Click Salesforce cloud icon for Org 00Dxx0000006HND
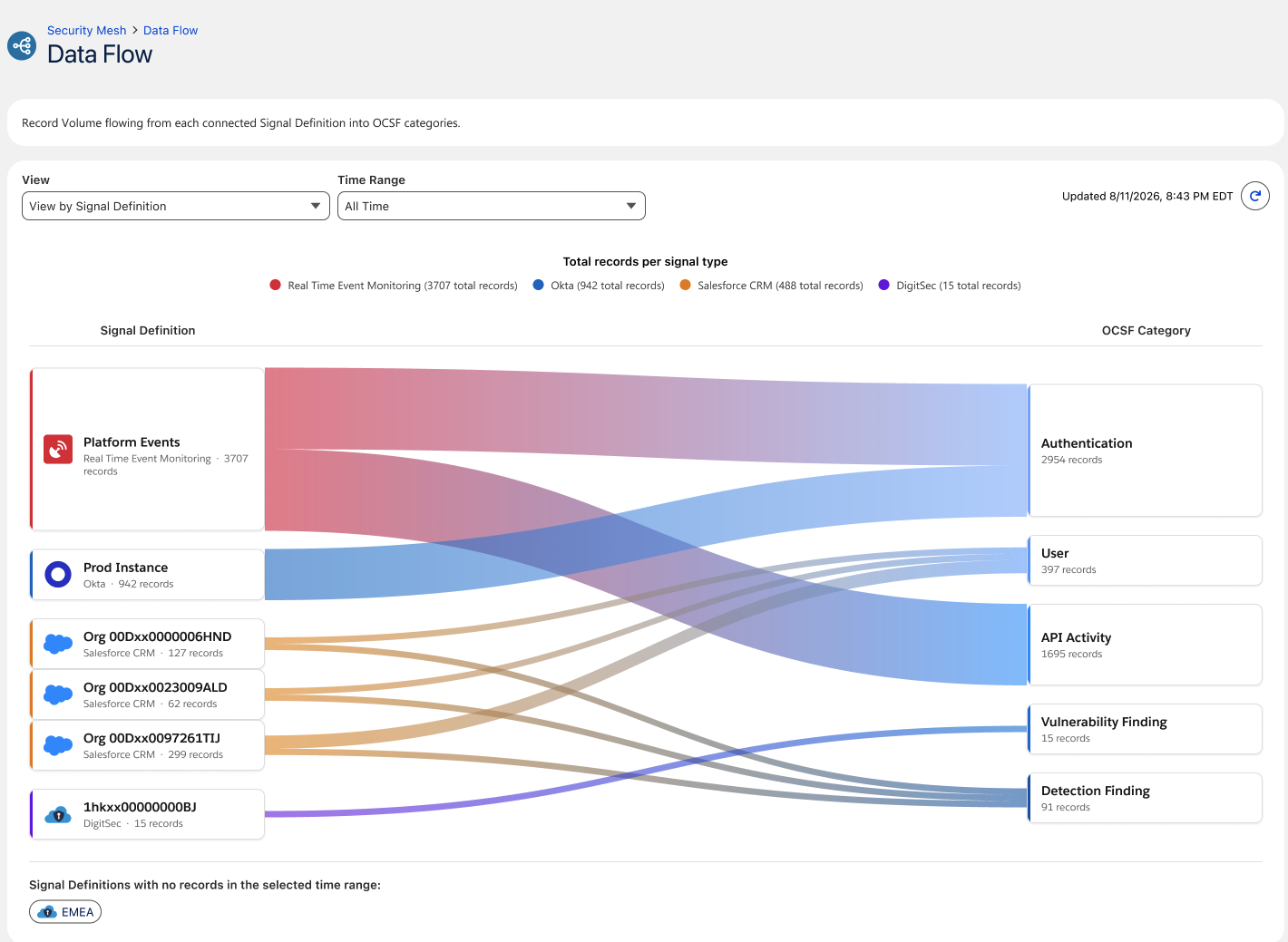Screen dimensions: 1288x942 pos(58,644)
